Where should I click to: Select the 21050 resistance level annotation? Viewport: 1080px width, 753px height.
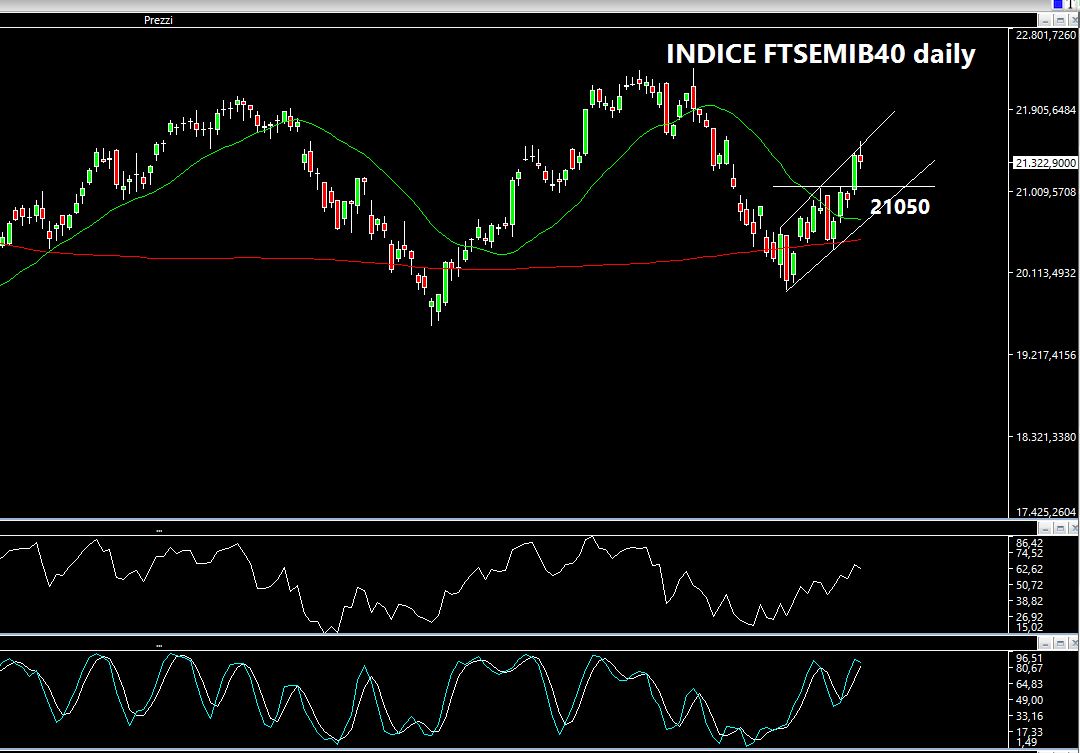pos(900,207)
